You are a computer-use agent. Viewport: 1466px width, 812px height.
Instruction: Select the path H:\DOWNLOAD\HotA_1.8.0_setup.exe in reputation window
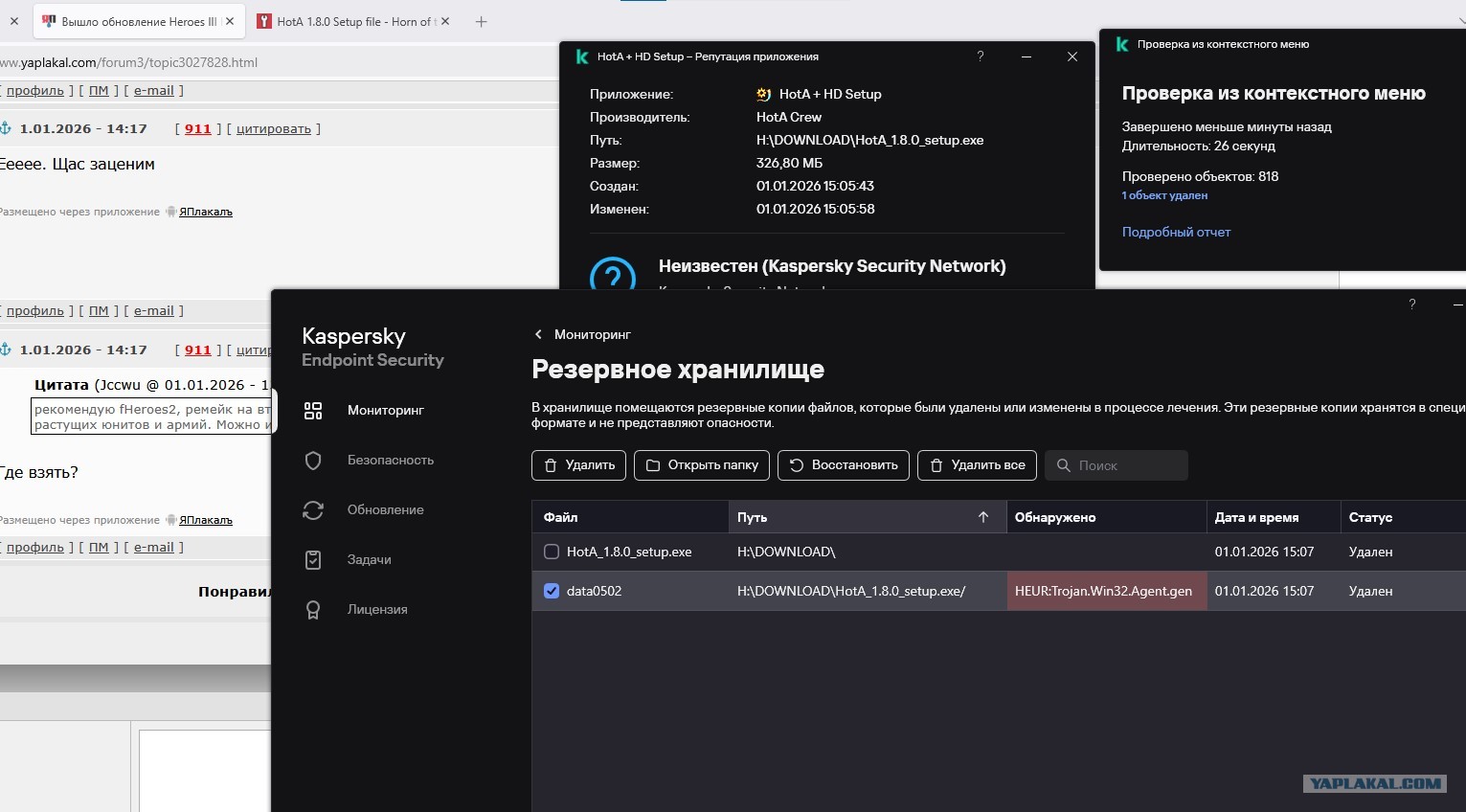coord(869,140)
